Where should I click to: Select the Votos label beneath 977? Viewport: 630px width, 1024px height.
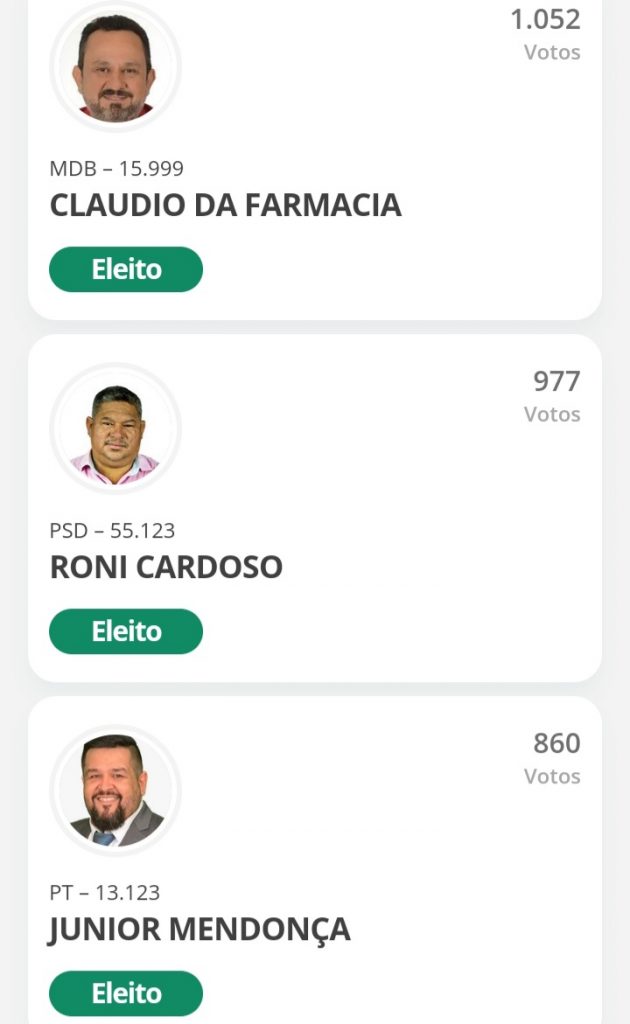tap(552, 414)
